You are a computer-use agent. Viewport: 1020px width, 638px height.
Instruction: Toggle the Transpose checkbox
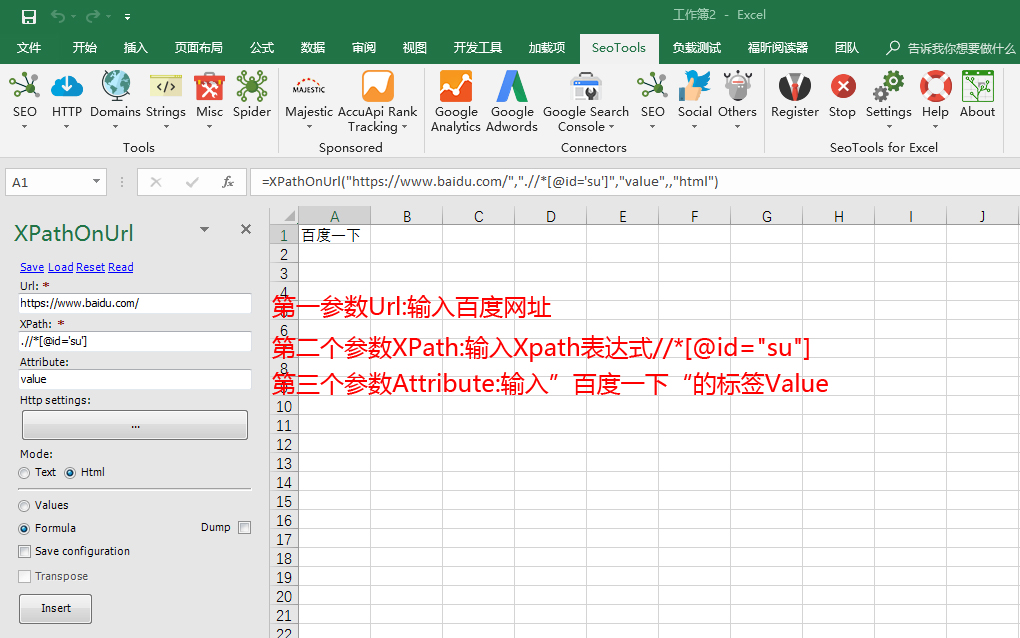point(24,576)
